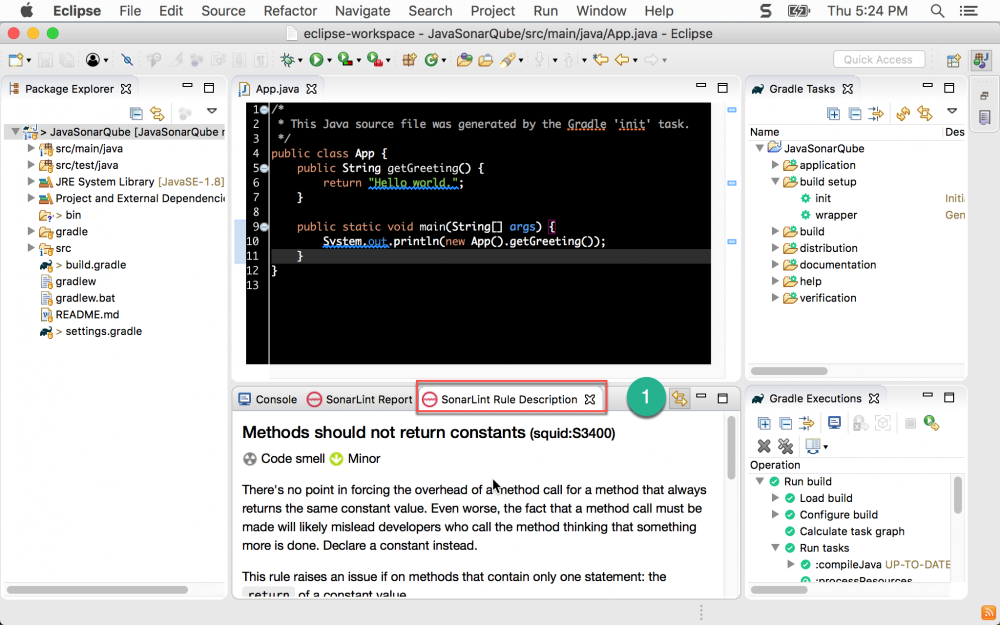Expand all nodes in Gradle Executions
1000x625 pixels.
tap(764, 423)
